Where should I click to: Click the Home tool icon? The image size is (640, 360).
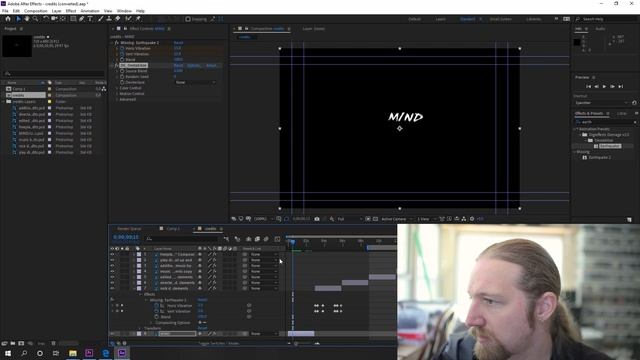coord(8,19)
